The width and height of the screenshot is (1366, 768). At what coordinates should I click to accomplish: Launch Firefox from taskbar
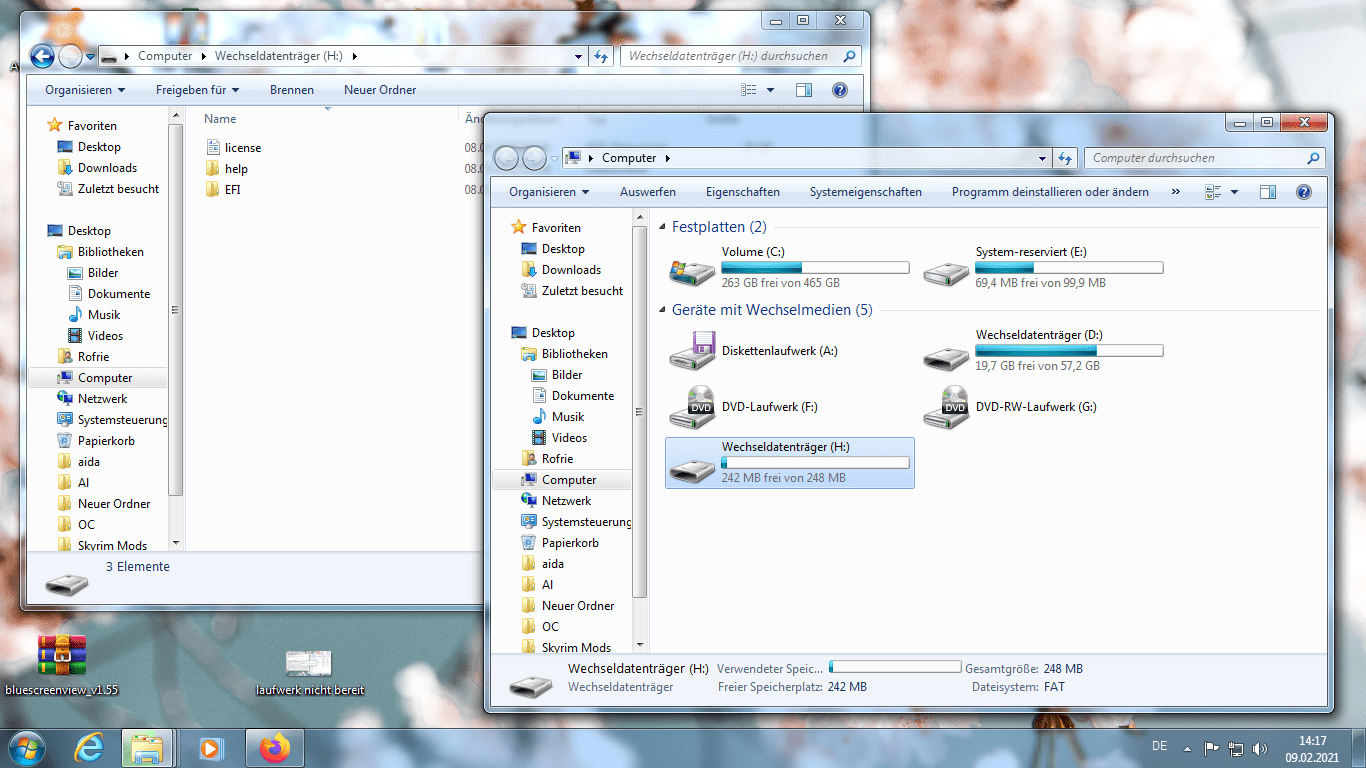[273, 748]
